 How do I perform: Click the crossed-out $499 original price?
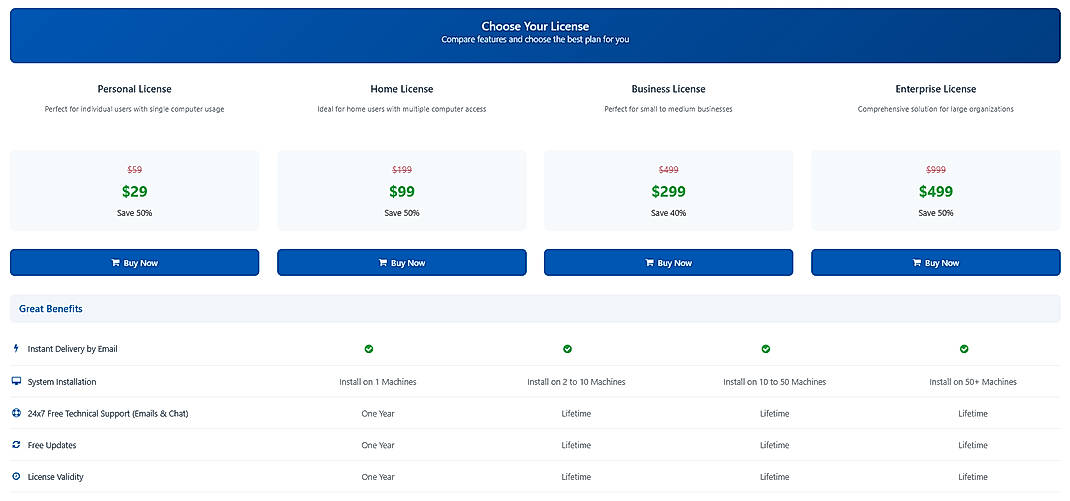pyautogui.click(x=669, y=170)
